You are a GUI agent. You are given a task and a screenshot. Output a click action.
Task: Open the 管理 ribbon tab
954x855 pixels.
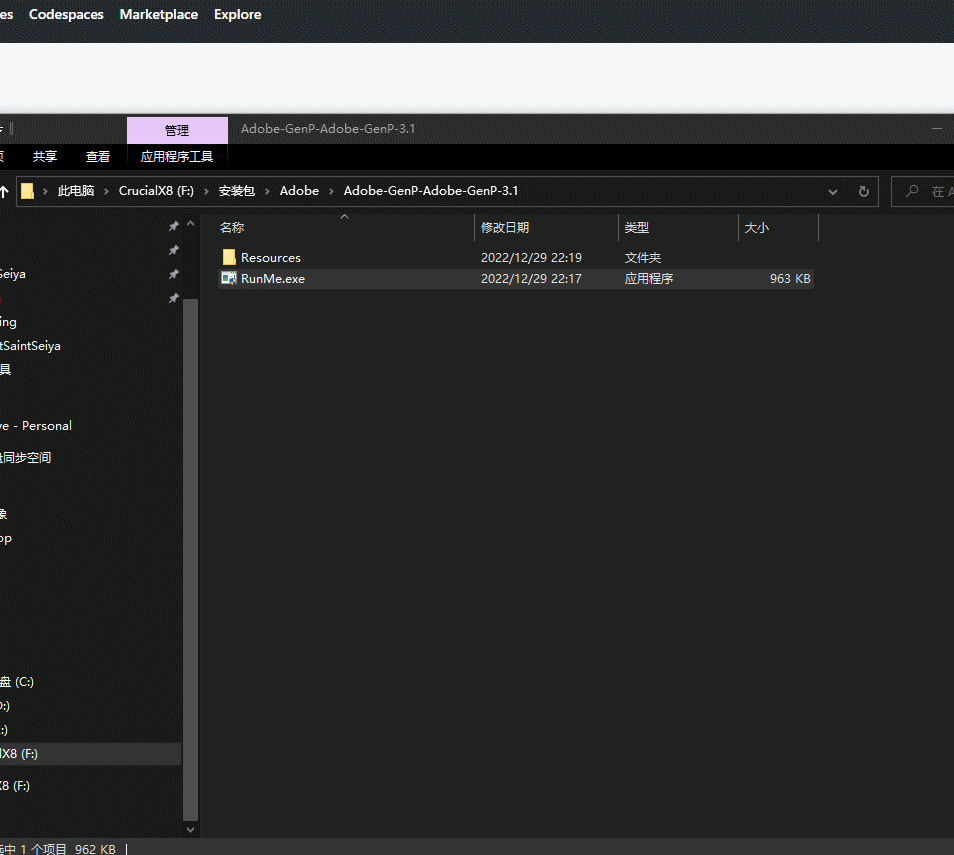[x=177, y=130]
